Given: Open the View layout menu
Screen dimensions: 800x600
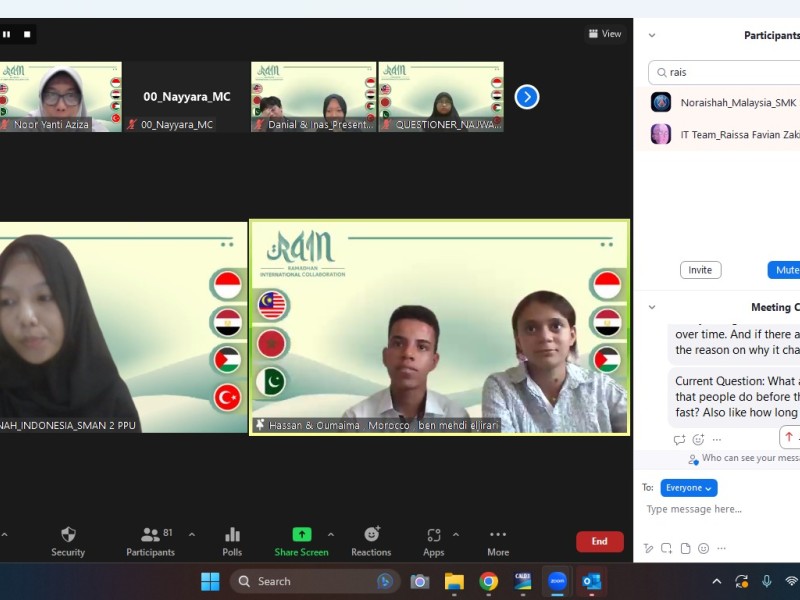Looking at the screenshot, I should 605,34.
